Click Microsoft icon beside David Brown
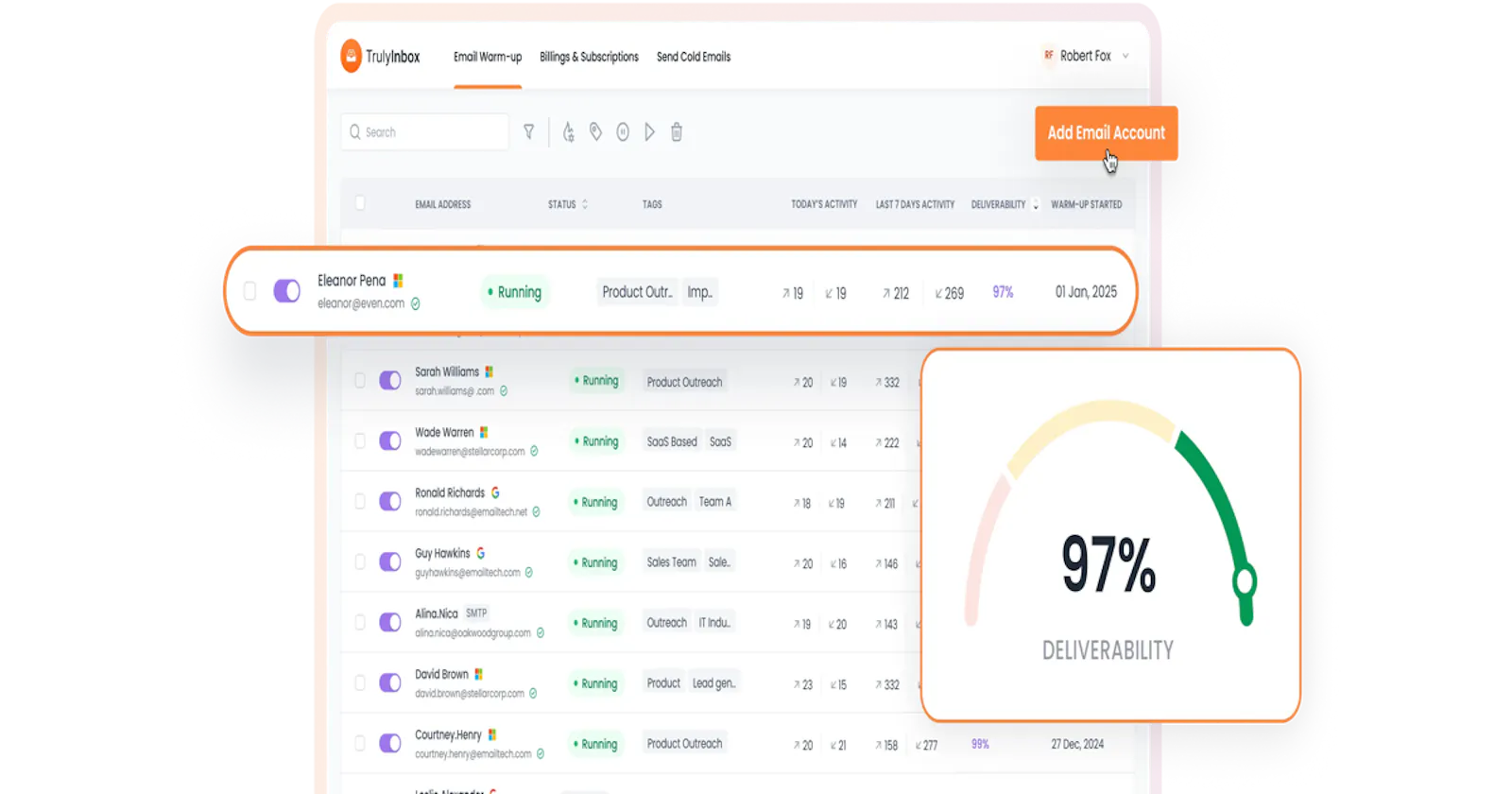 tap(478, 674)
